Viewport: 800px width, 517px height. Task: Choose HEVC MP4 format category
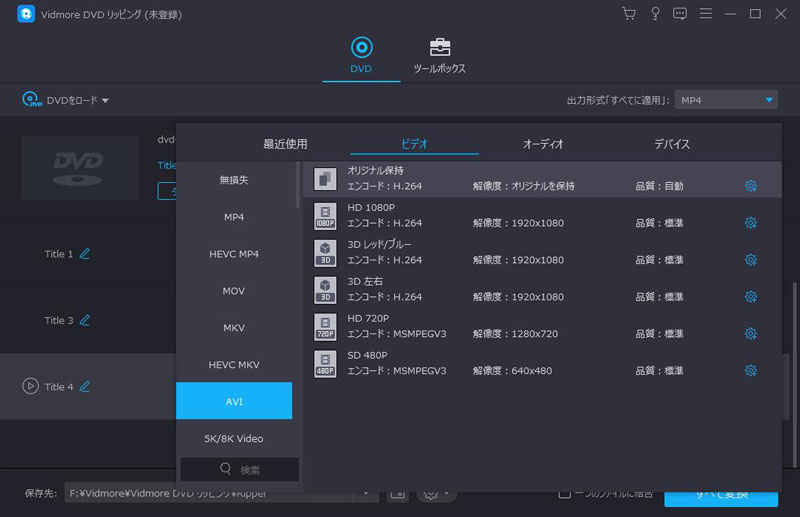coord(234,254)
